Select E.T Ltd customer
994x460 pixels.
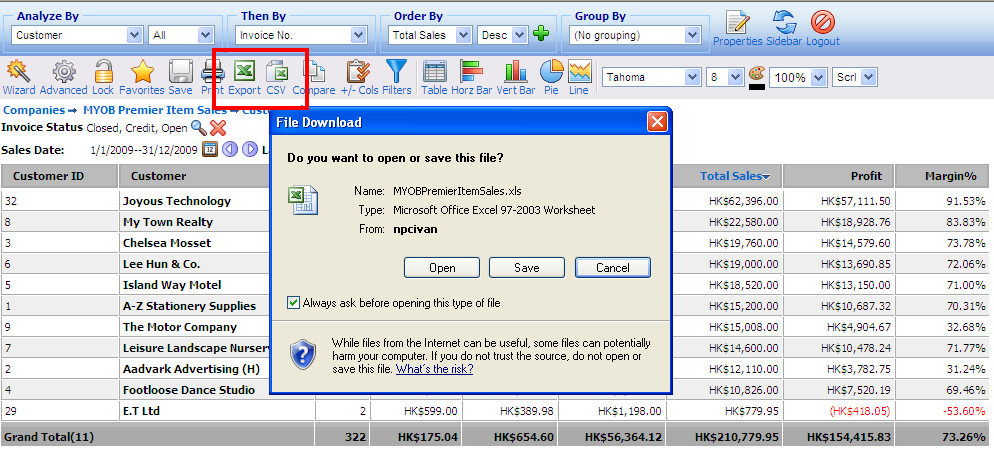click(141, 411)
